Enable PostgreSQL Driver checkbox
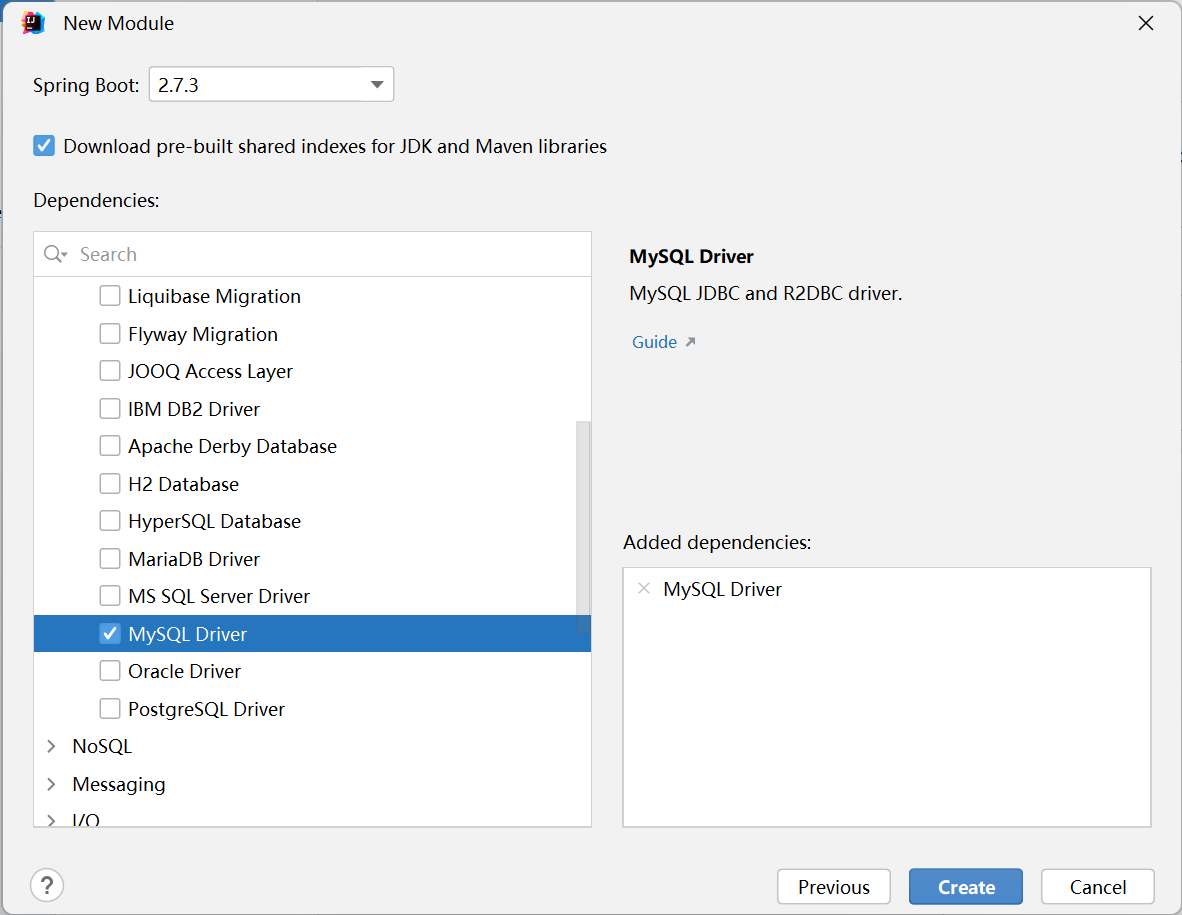This screenshot has height=915, width=1182. [110, 708]
